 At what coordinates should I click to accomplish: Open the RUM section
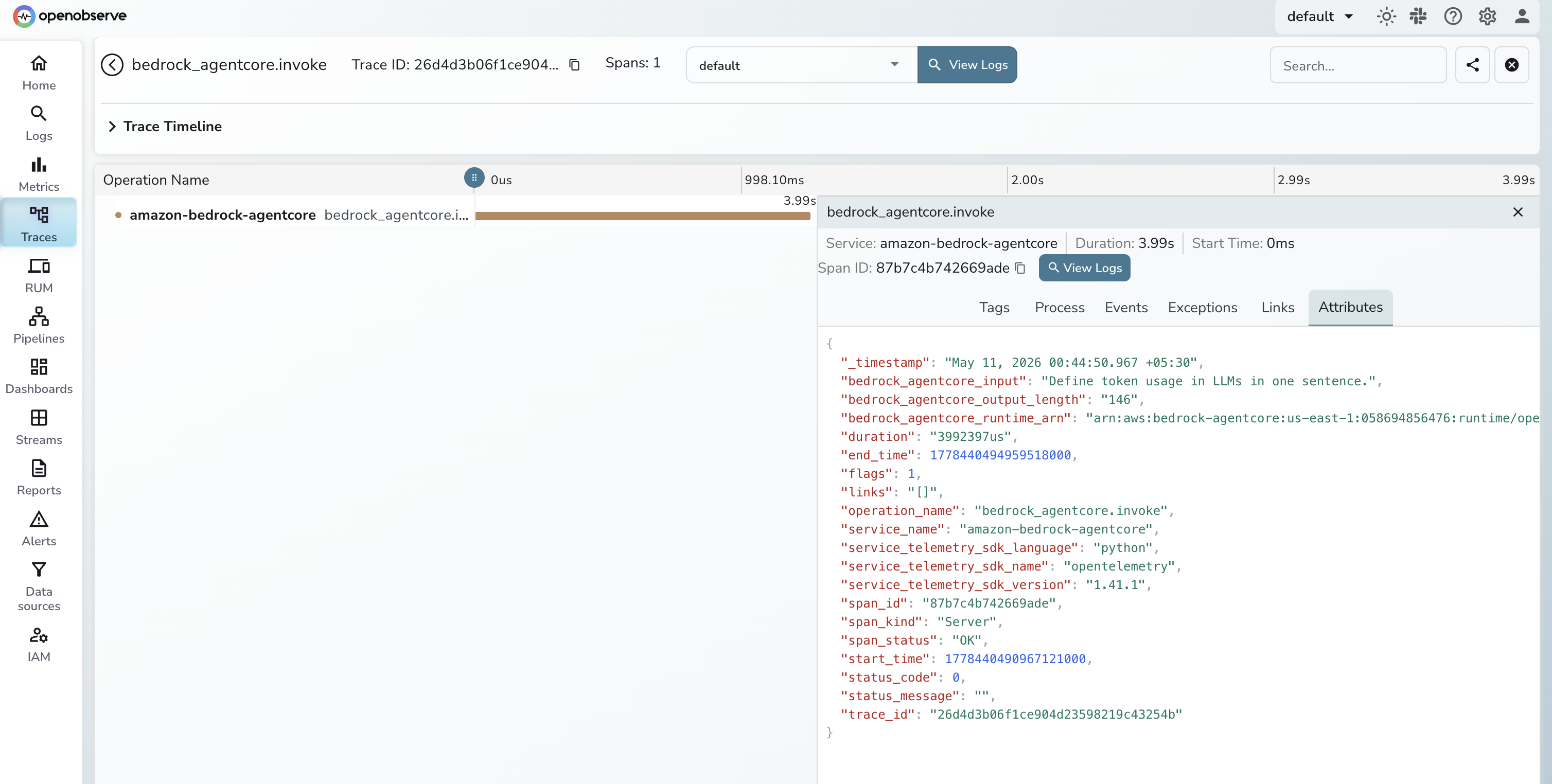[x=39, y=275]
